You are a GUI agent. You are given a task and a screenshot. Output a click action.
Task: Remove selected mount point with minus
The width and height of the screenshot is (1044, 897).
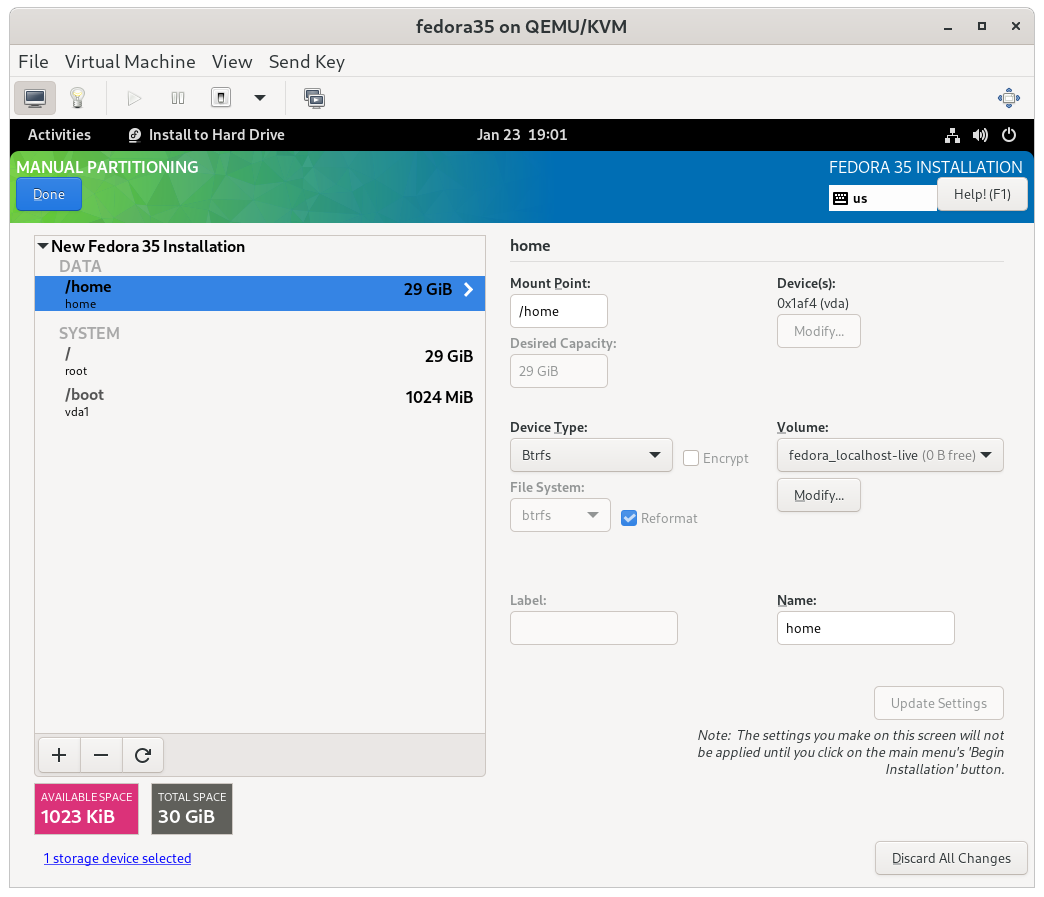pyautogui.click(x=101, y=755)
